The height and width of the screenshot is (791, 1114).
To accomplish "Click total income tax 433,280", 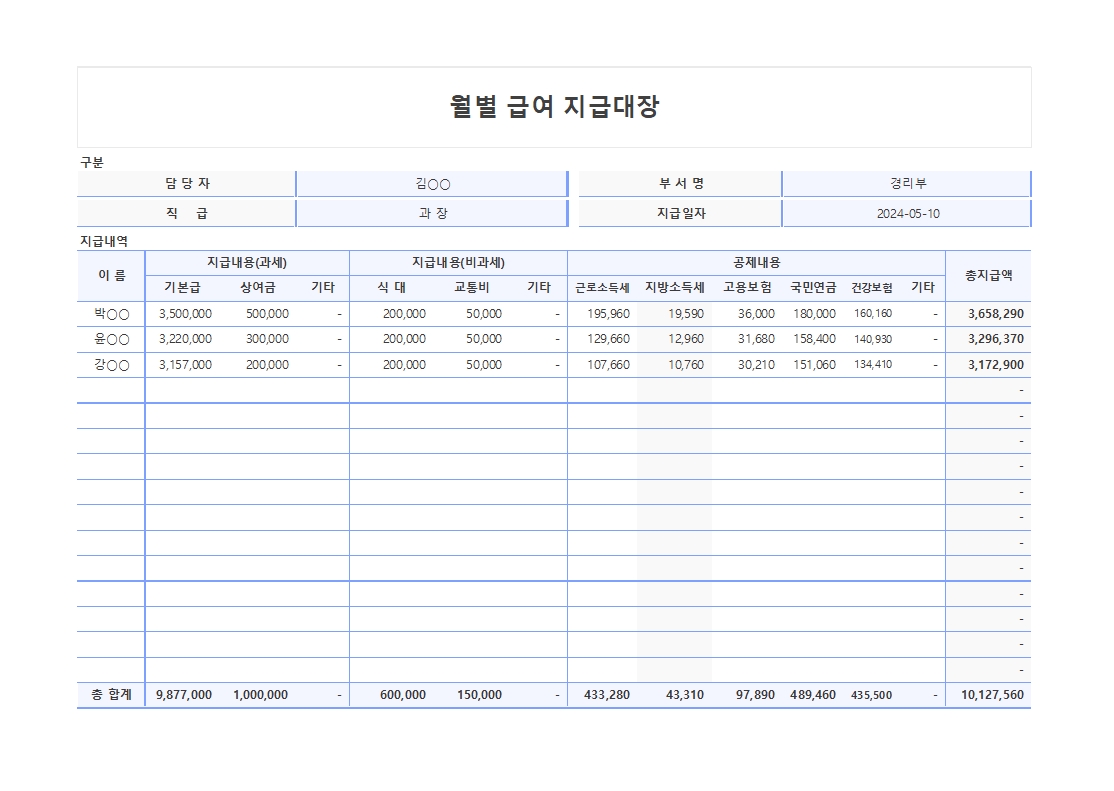I will [607, 695].
